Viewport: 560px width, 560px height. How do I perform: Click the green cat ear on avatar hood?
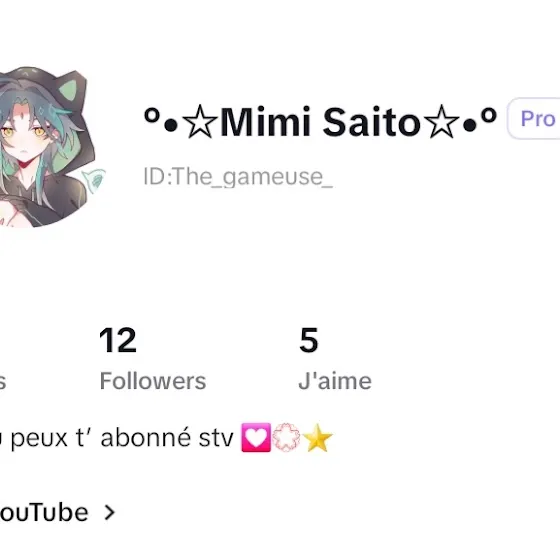pyautogui.click(x=68, y=90)
